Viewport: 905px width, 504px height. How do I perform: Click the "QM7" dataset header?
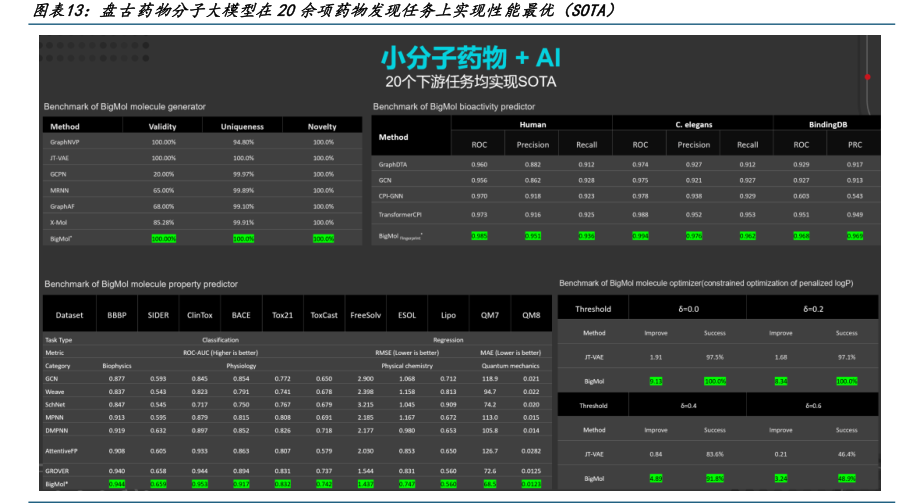489,315
